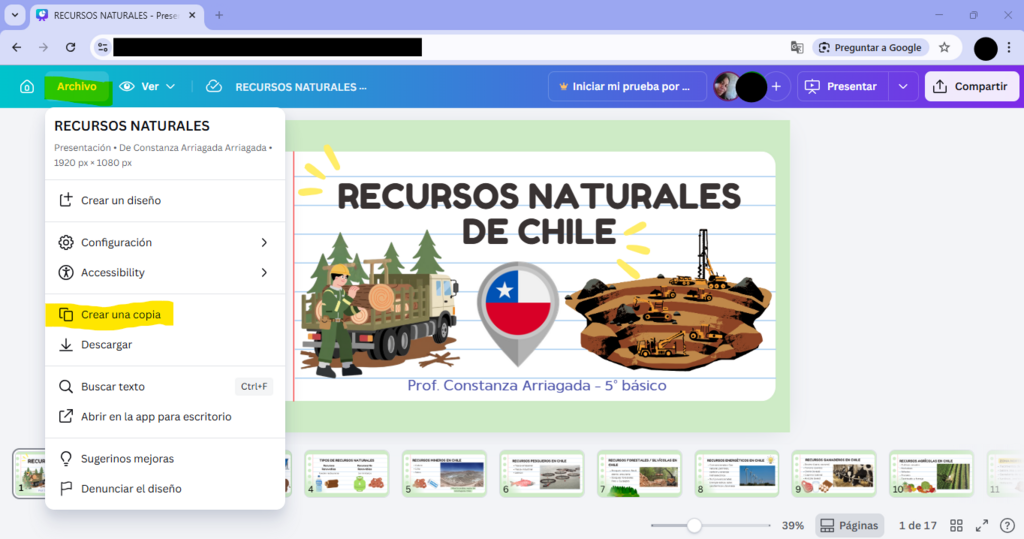This screenshot has height=539, width=1024.
Task: Close the RECURSOS NATURALES browser tab
Action: [x=192, y=15]
